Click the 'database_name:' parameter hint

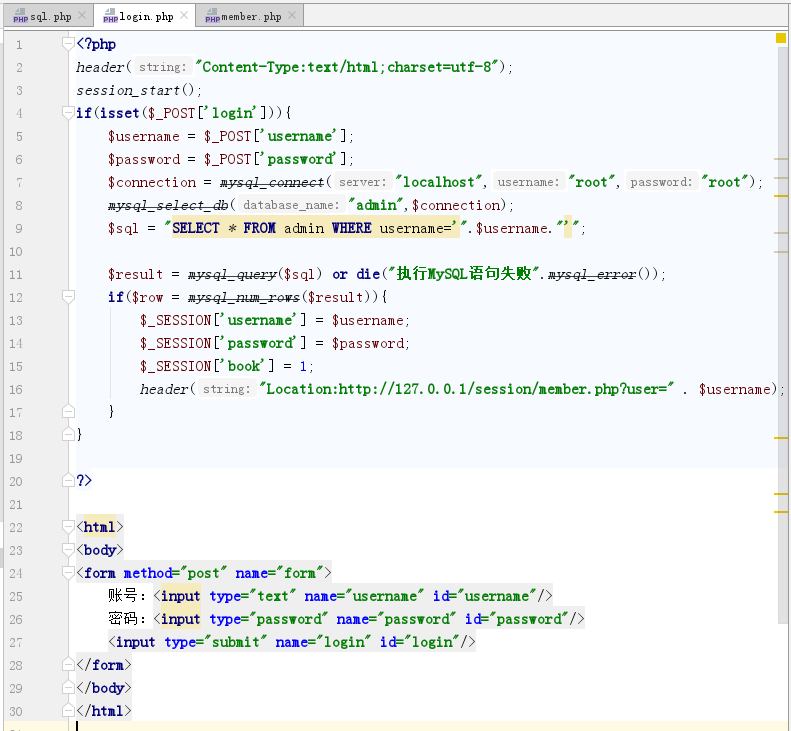tap(292, 205)
